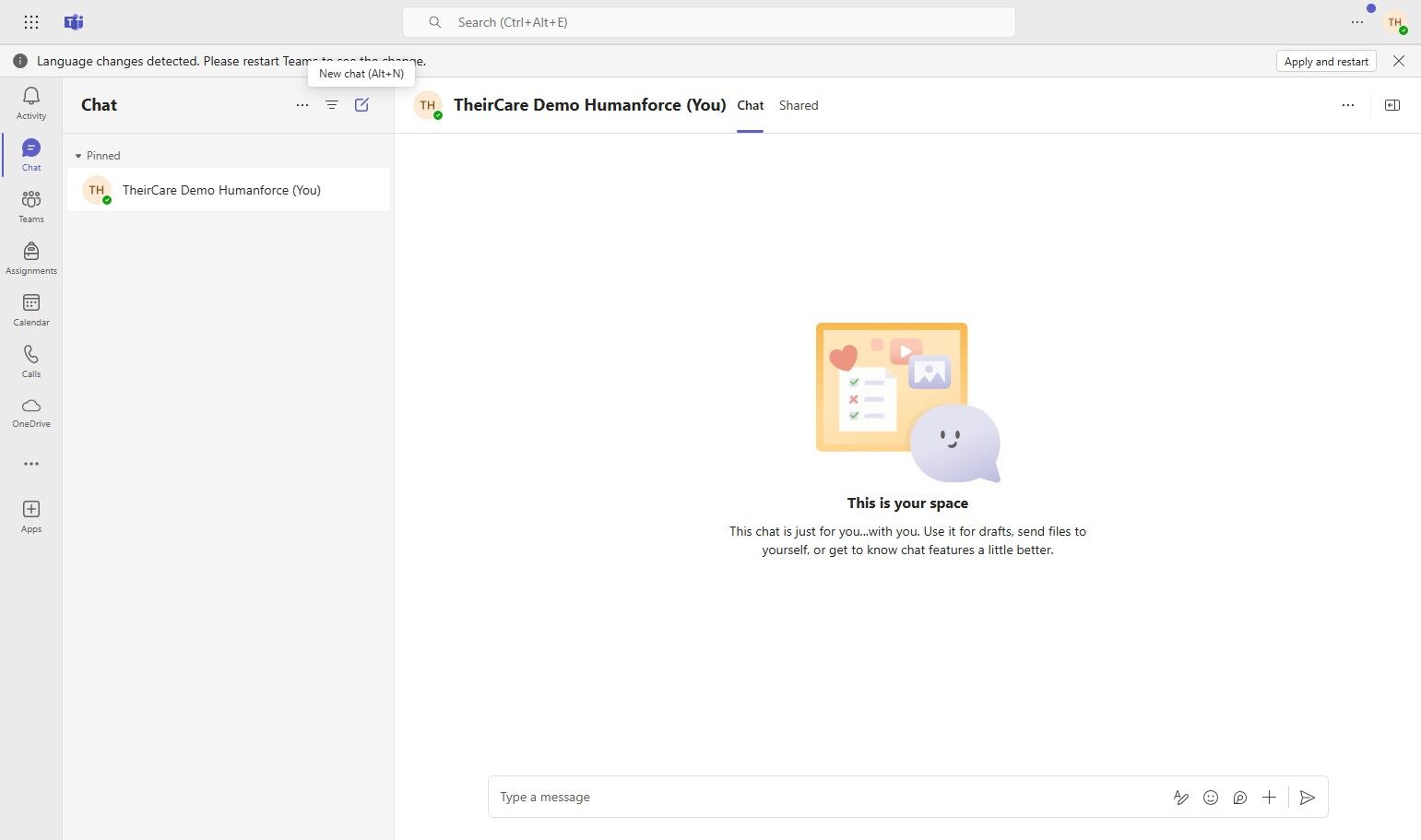Open OneDrive from the sidebar

click(31, 412)
